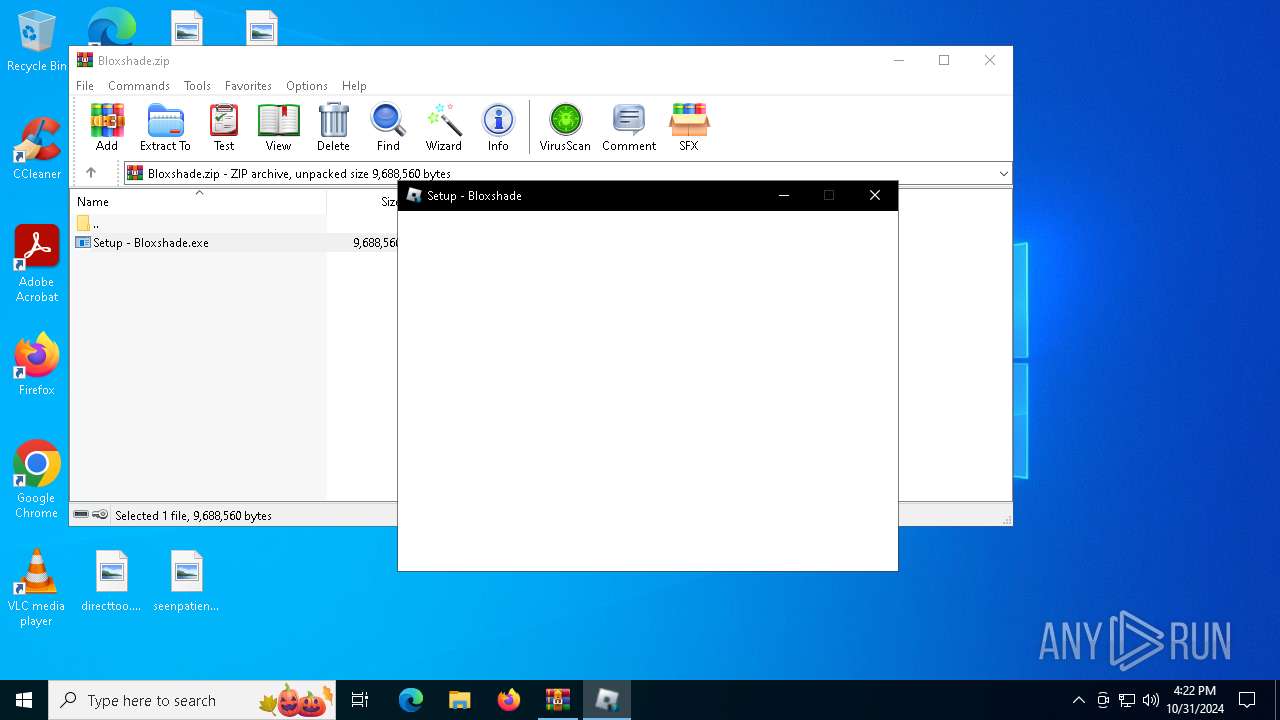1280x720 pixels.
Task: Minimize the Setup - Bloxshade window
Action: click(x=784, y=196)
